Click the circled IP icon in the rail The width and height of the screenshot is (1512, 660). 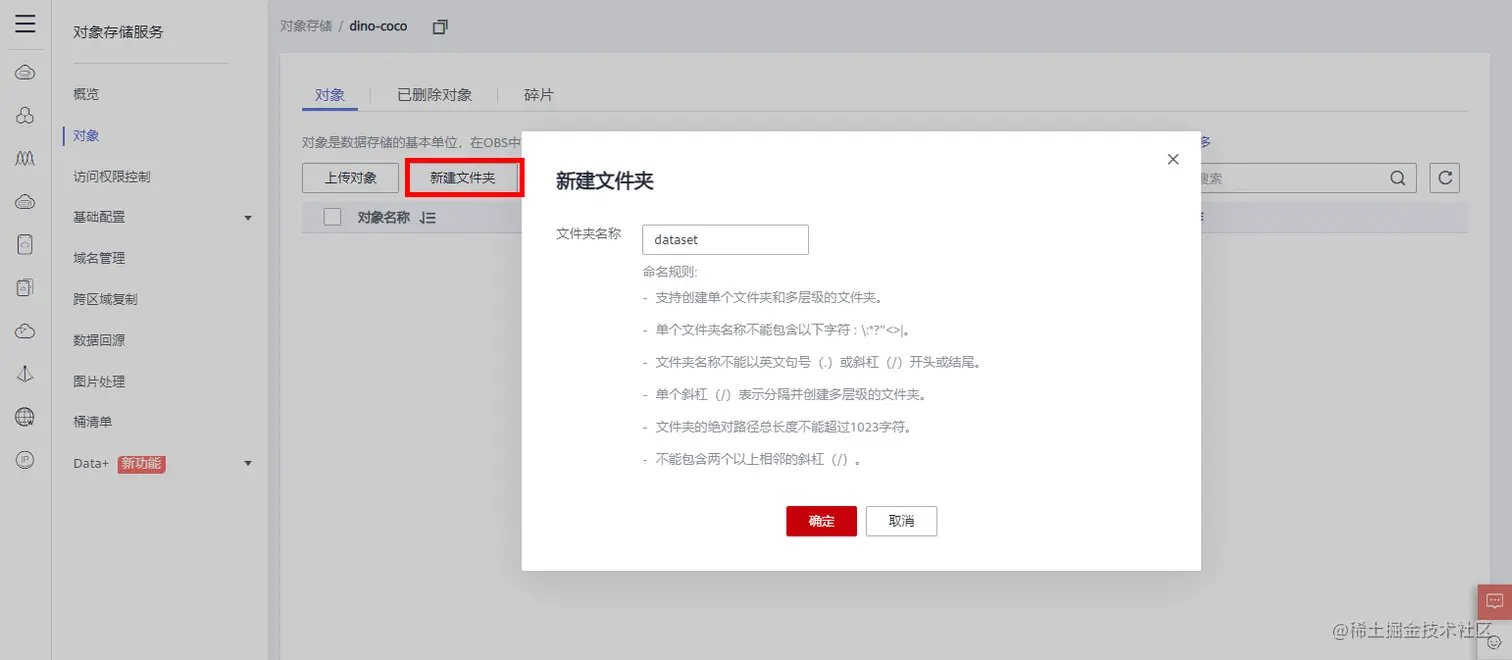pos(25,459)
